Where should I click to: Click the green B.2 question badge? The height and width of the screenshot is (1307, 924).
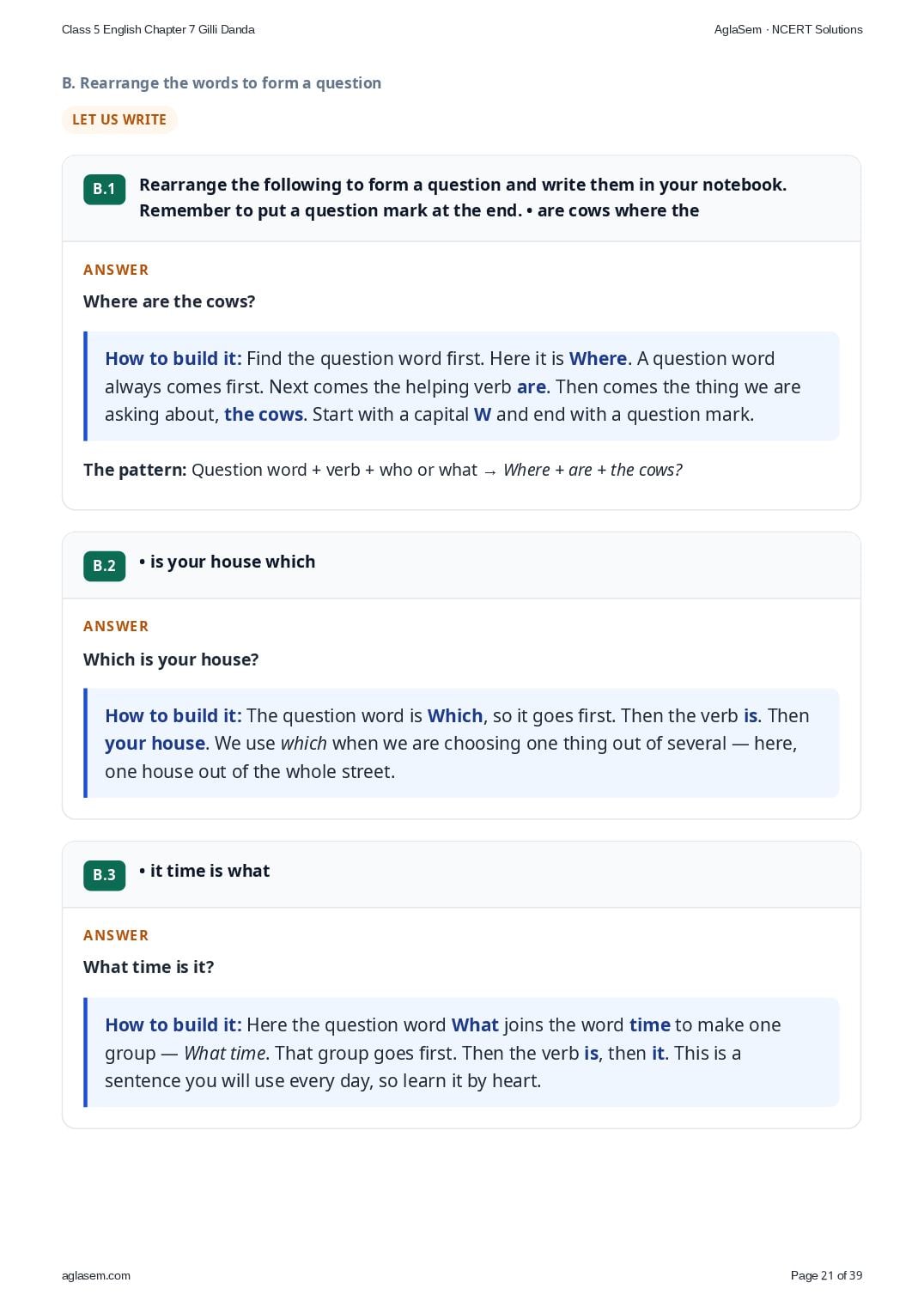coord(104,566)
